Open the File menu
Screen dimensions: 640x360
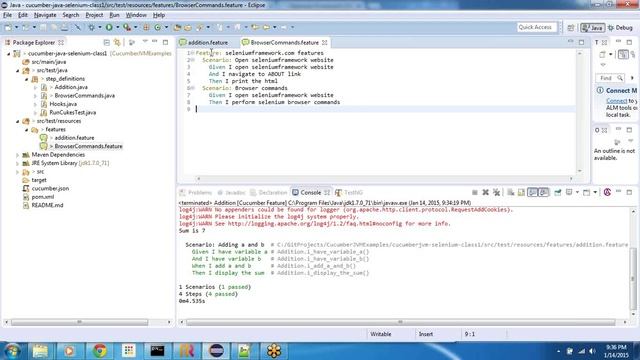(7, 15)
